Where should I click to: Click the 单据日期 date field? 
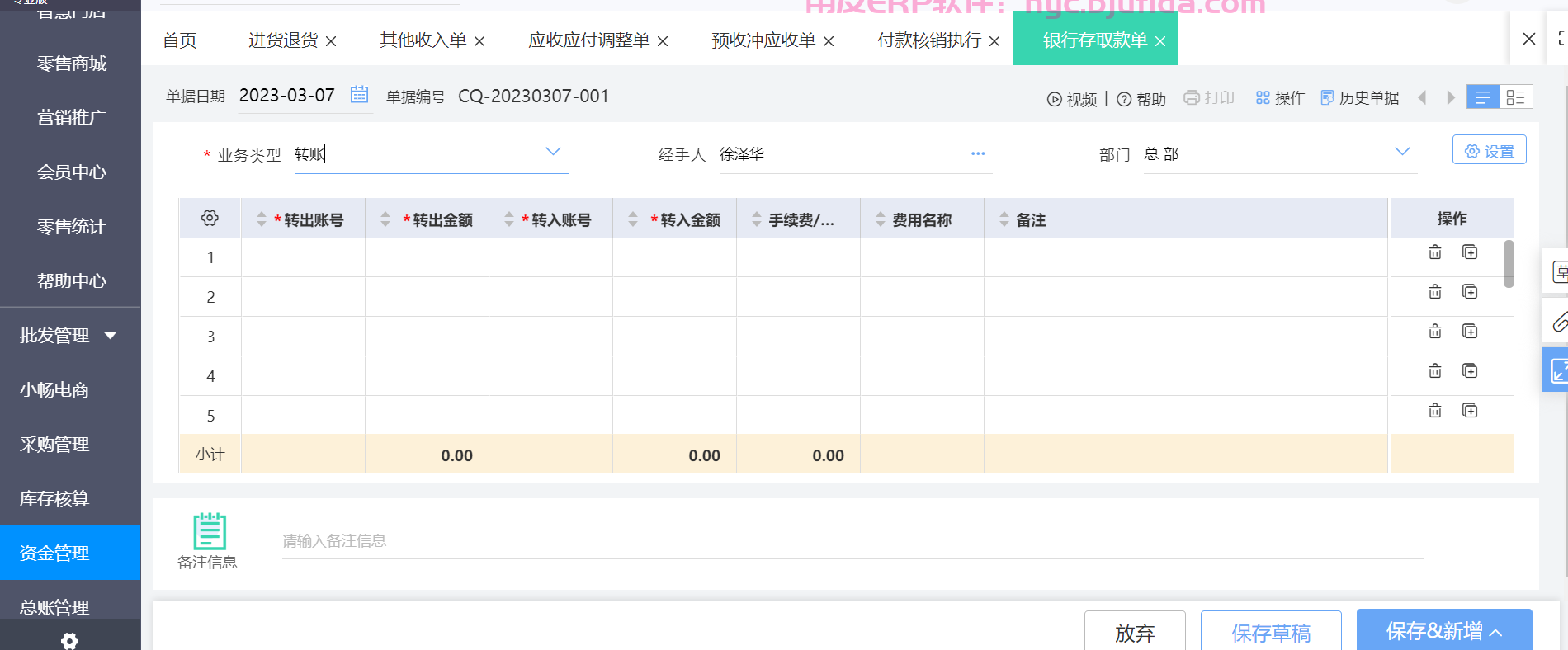287,95
